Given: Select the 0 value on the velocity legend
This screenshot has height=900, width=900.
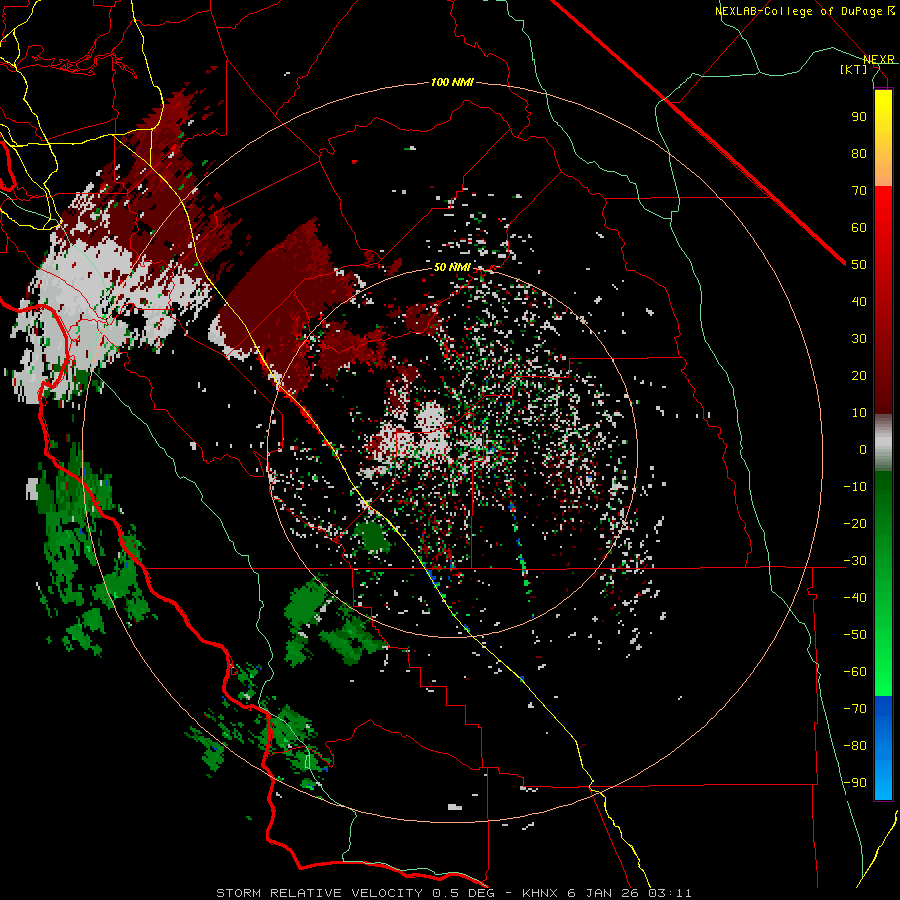Looking at the screenshot, I should 863,449.
